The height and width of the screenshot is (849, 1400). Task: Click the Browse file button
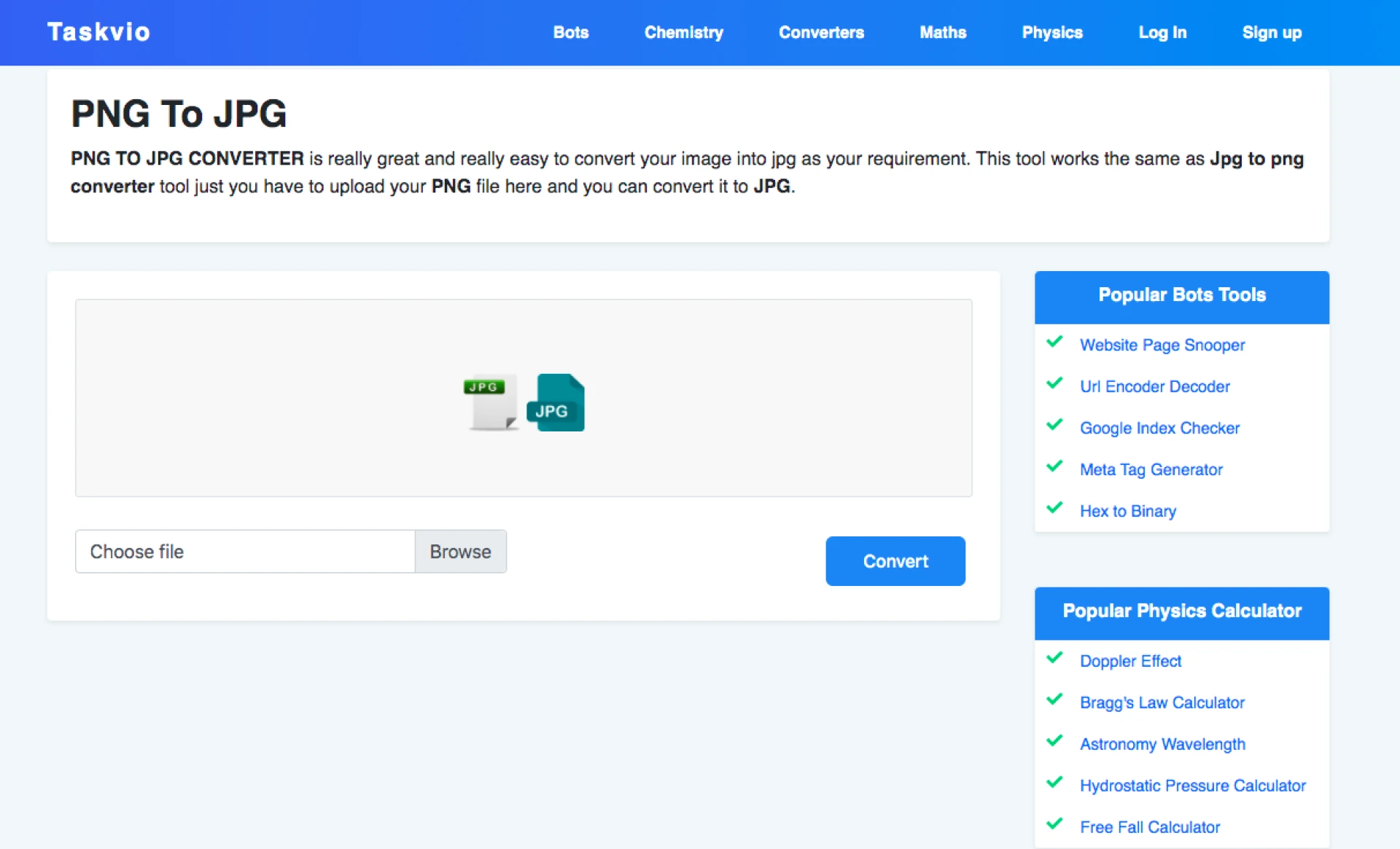tap(460, 552)
